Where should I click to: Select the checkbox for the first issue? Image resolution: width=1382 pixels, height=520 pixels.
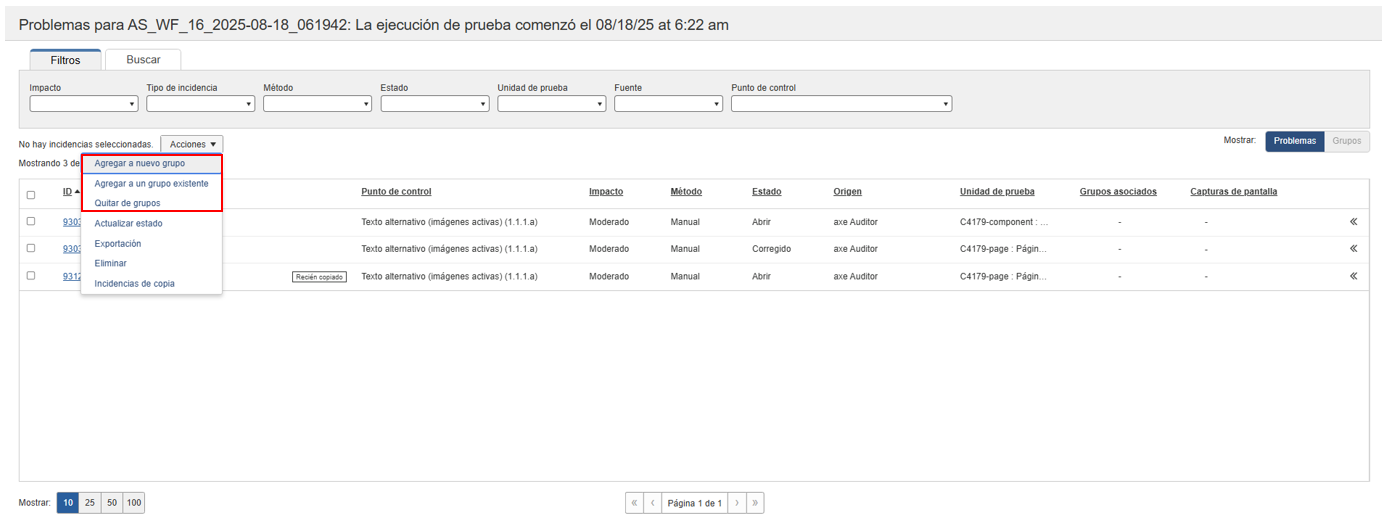pos(31,221)
